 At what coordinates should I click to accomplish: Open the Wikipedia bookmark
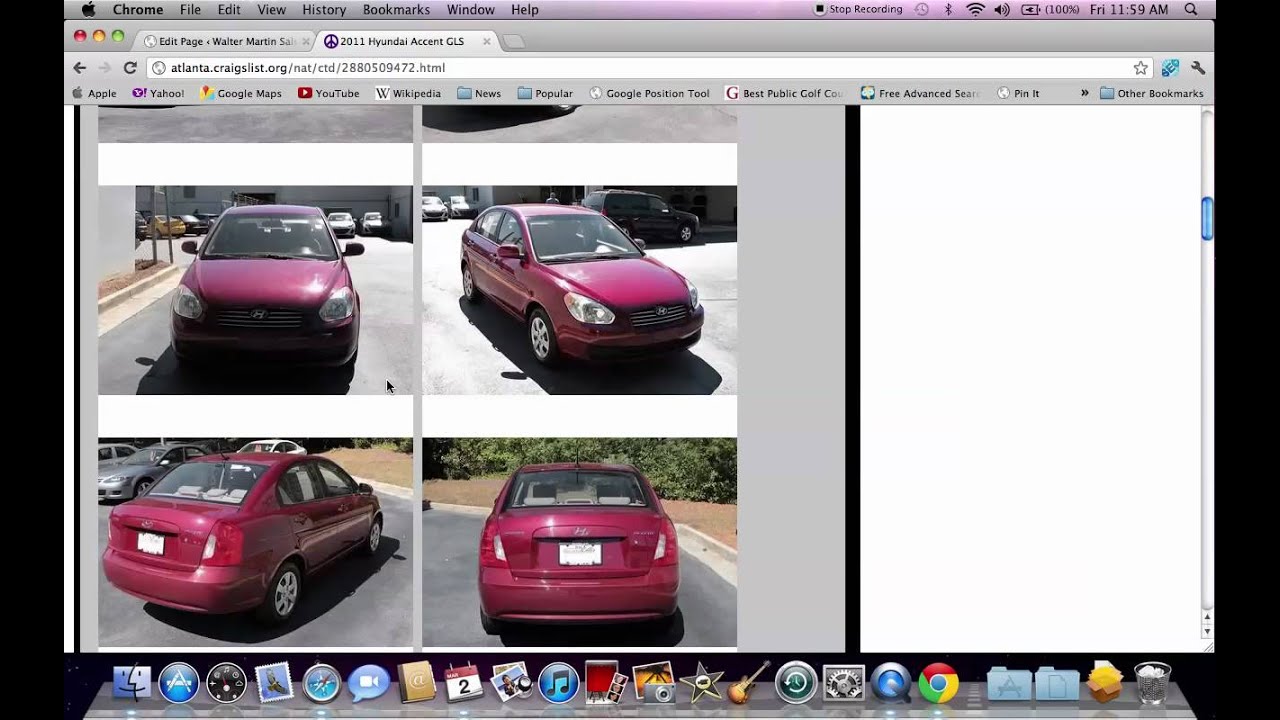pyautogui.click(x=408, y=93)
